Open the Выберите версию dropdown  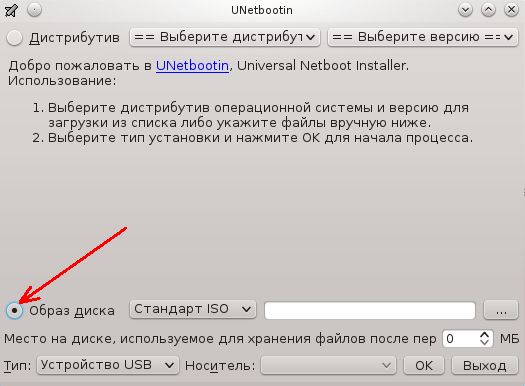click(423, 37)
